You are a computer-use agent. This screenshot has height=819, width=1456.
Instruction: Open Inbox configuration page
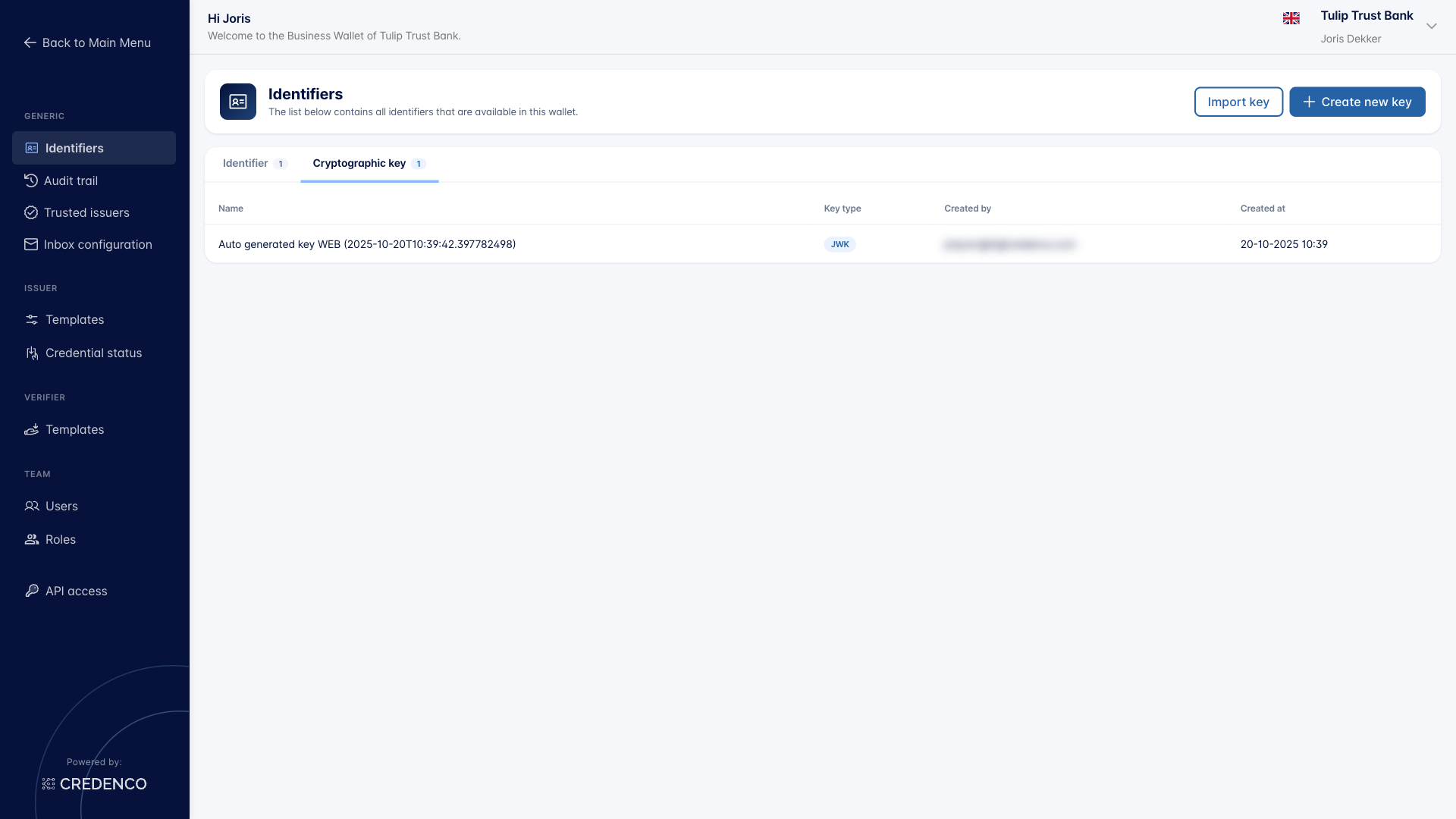(x=94, y=244)
